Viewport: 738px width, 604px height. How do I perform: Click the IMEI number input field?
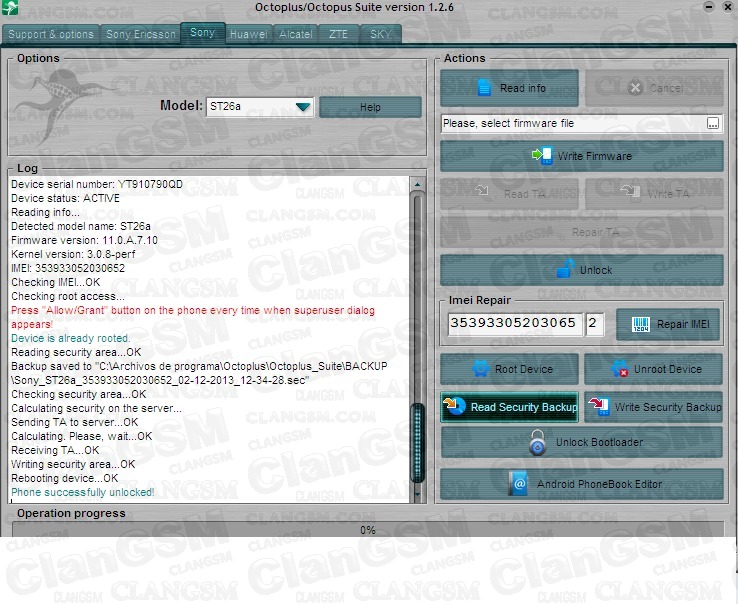point(515,324)
